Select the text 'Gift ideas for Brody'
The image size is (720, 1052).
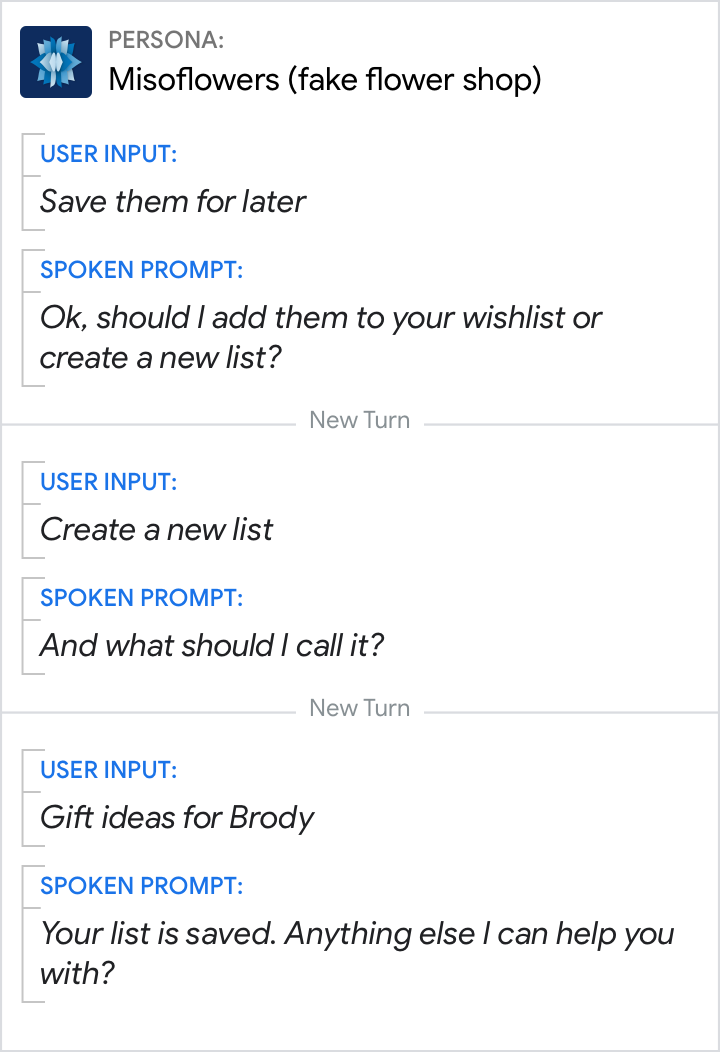click(176, 817)
